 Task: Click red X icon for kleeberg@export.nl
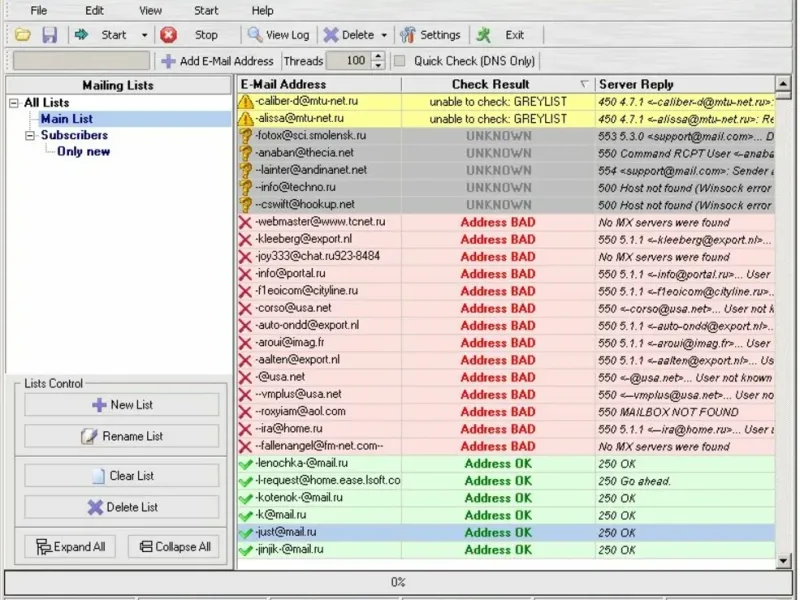(x=245, y=240)
